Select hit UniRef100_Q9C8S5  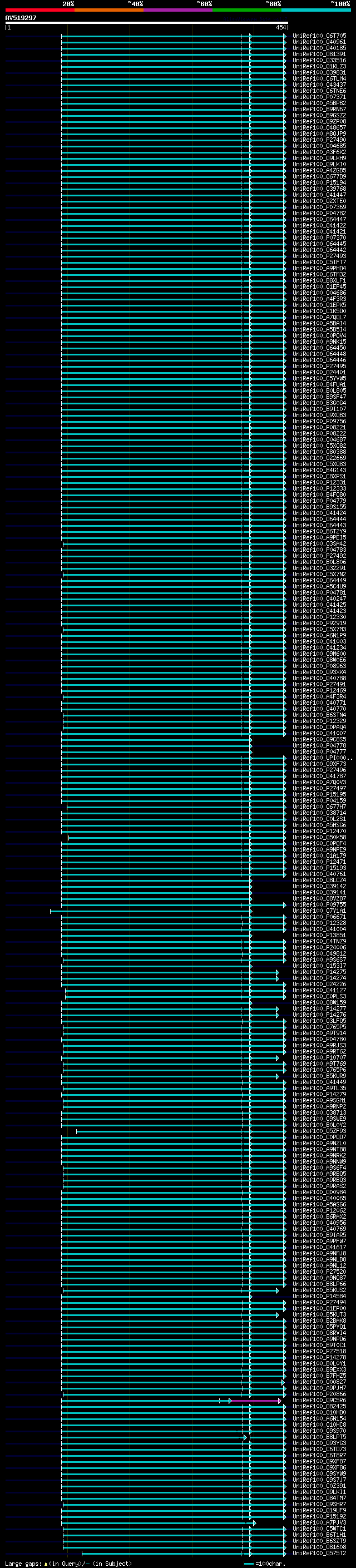[319, 739]
